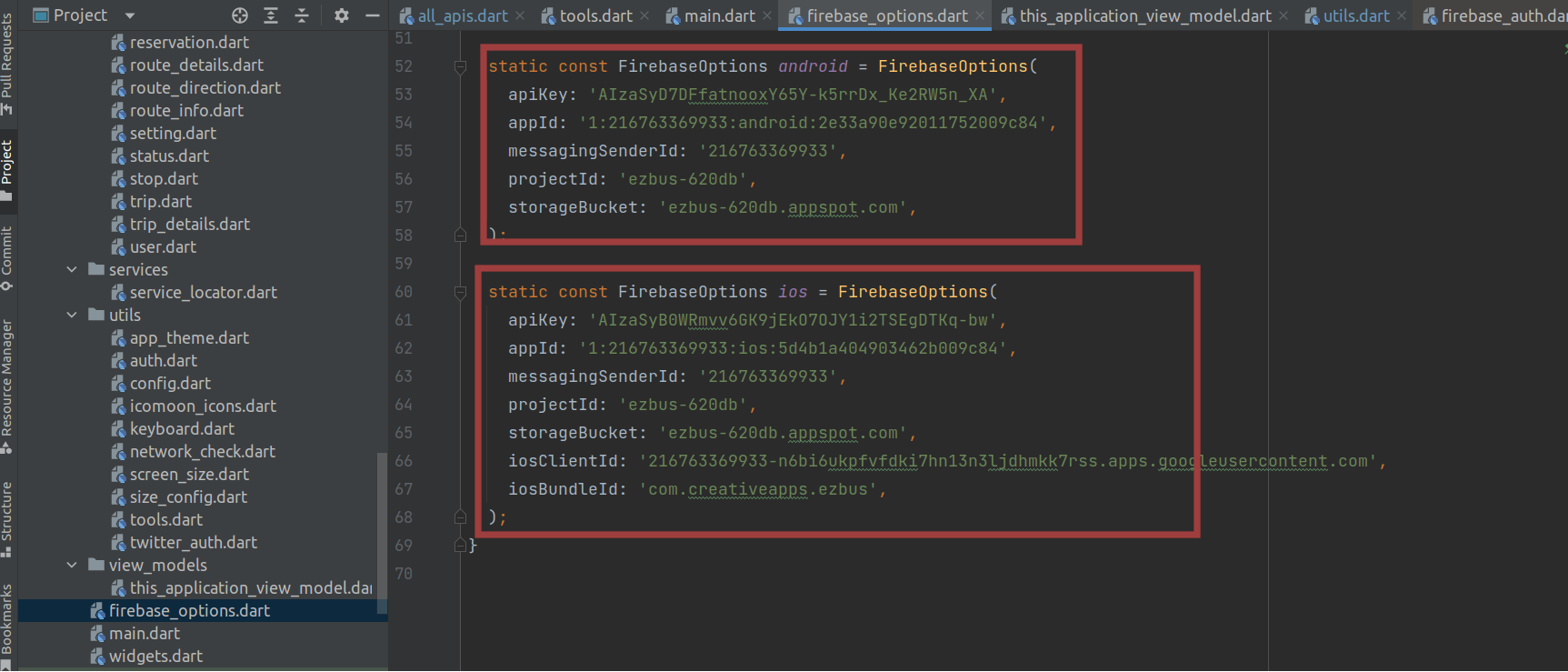Click the locate/select opened file icon
The height and width of the screenshot is (672, 1568).
point(240,15)
